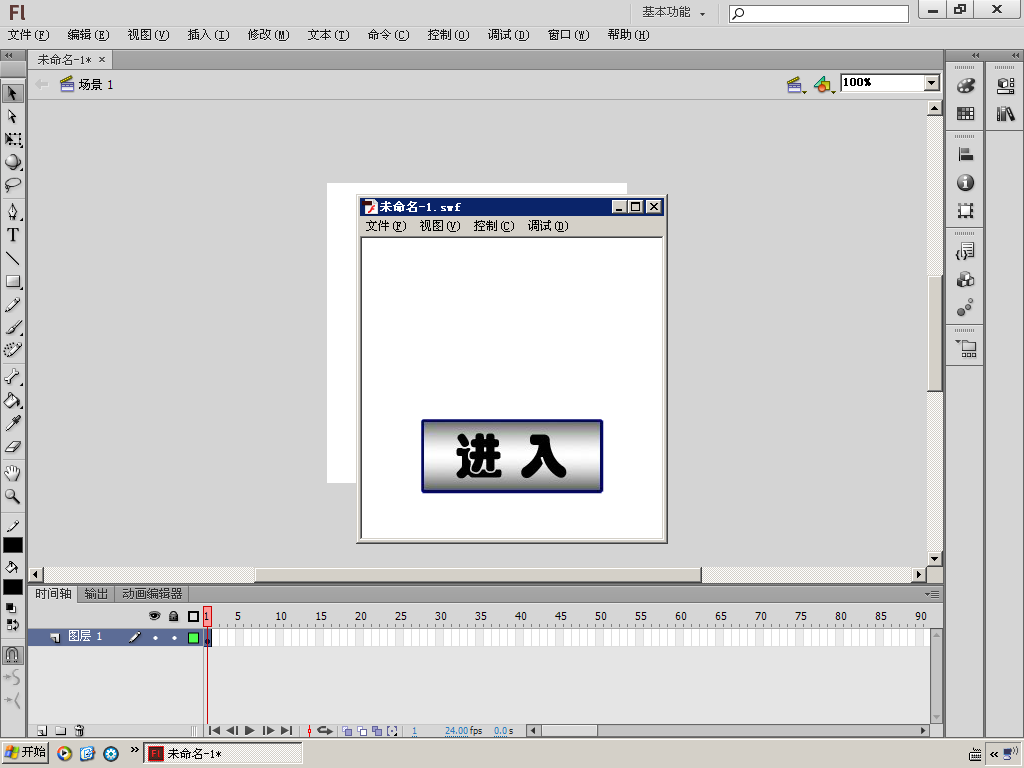Open the Edit Scene dropdown

(795, 84)
